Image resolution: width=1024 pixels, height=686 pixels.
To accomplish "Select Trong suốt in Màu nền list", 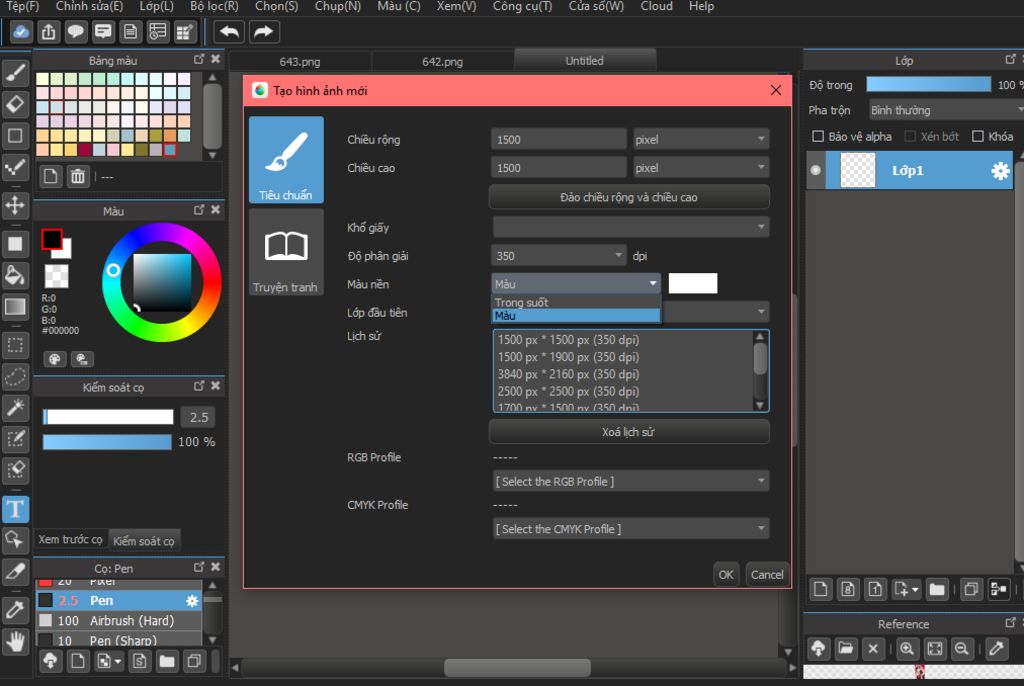I will [575, 302].
